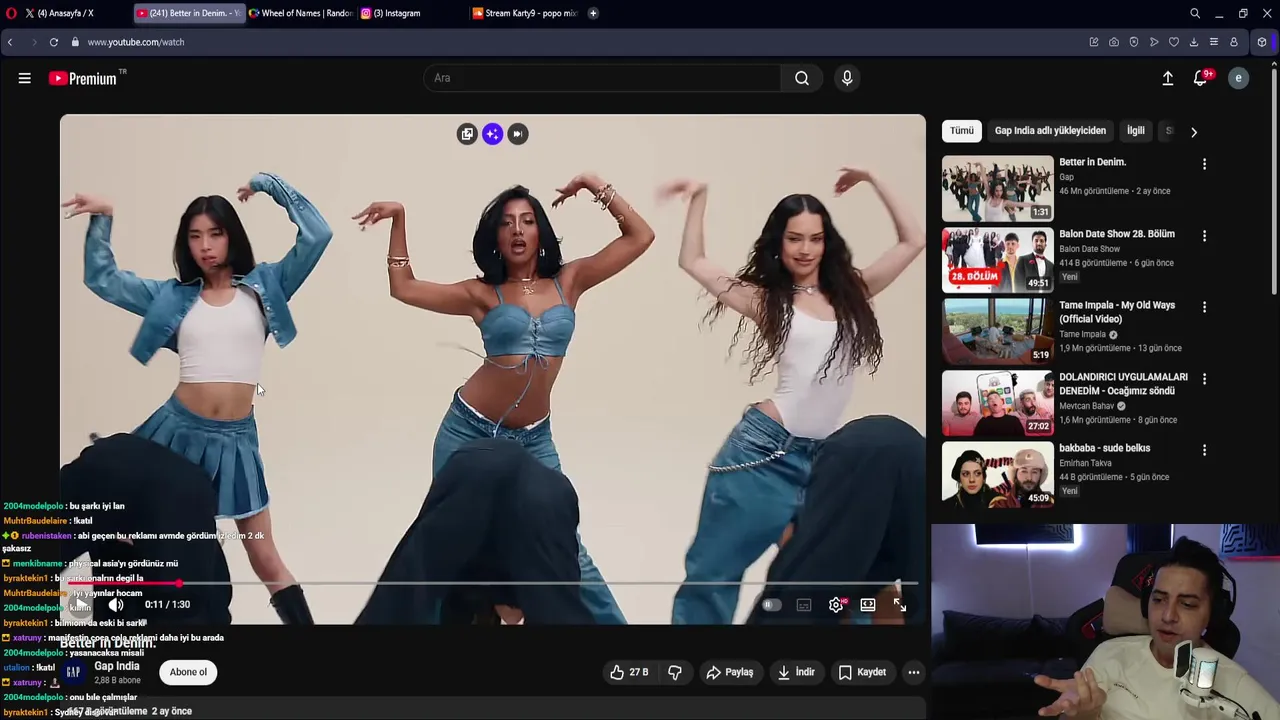Open options for Better in Denim recommendation

click(x=1204, y=164)
